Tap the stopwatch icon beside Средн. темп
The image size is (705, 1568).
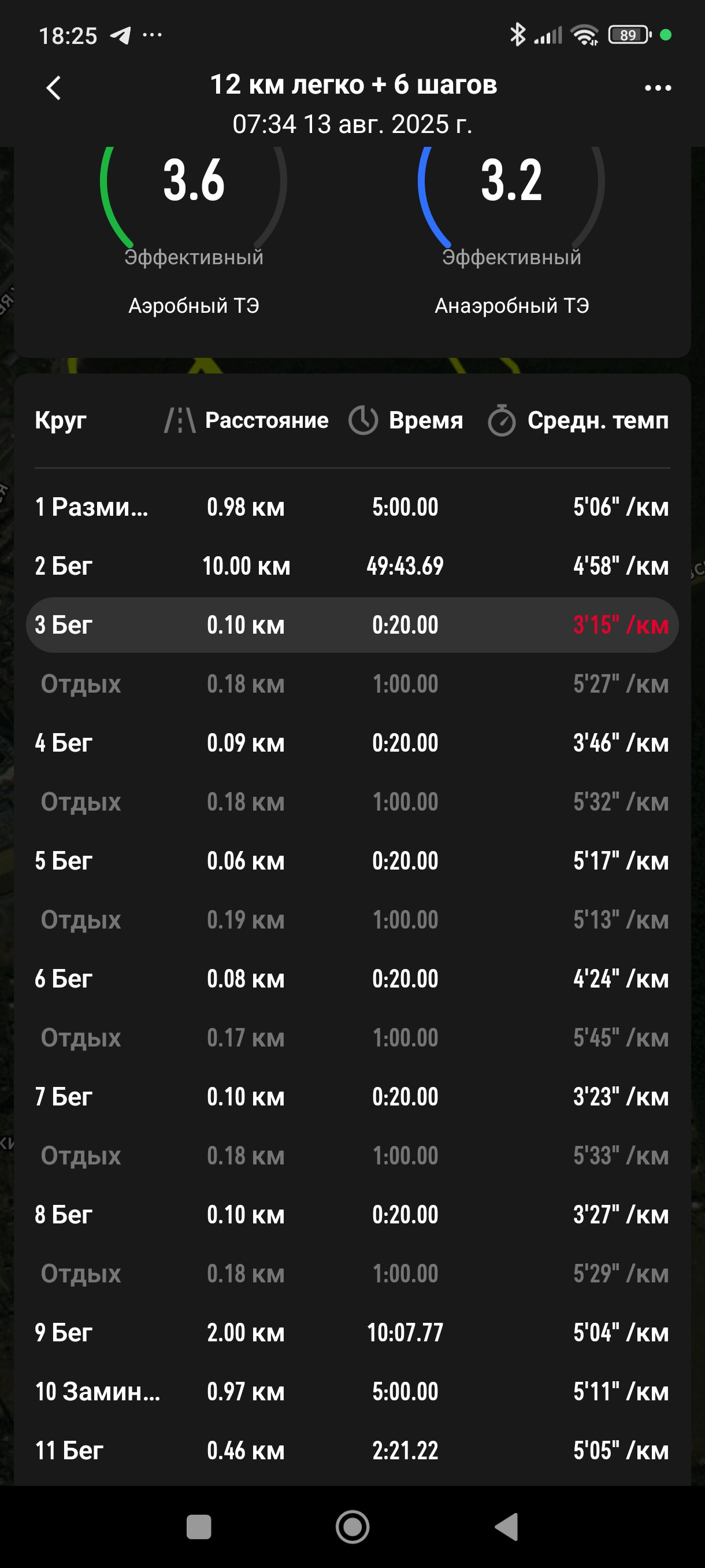(502, 420)
